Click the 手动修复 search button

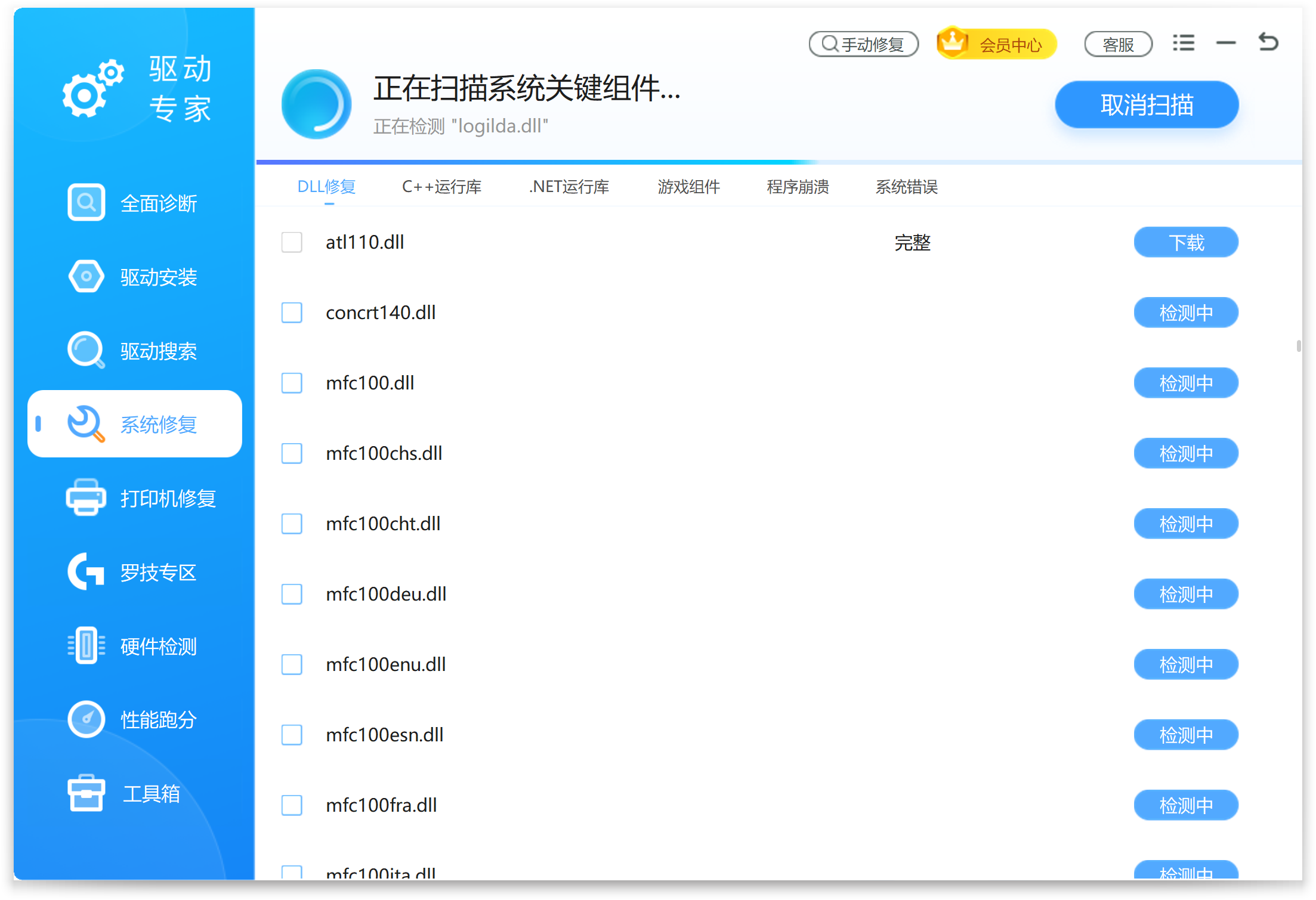863,44
